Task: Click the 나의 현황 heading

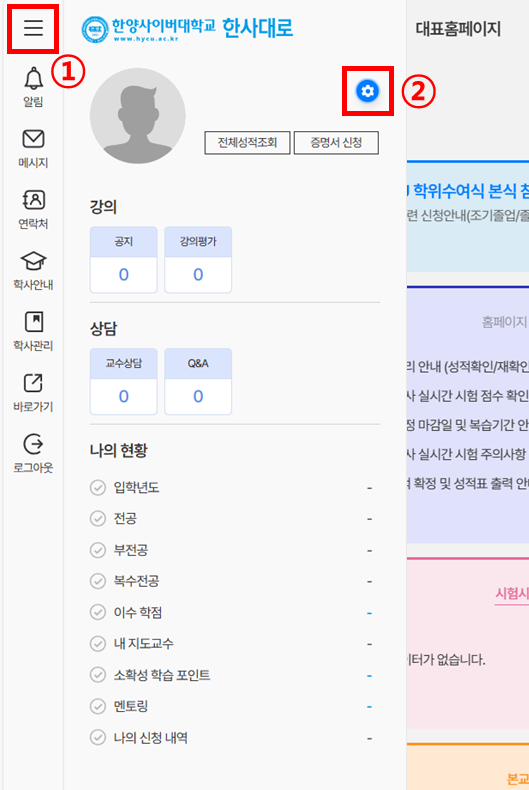Action: pos(118,450)
